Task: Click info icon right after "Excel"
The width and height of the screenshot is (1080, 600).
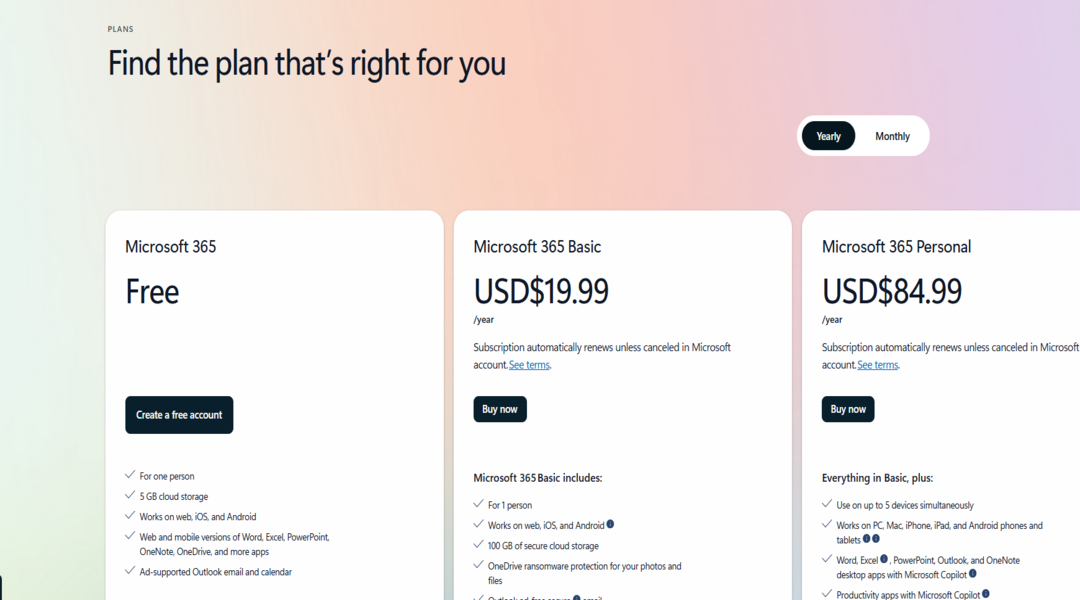Action: click(x=884, y=559)
